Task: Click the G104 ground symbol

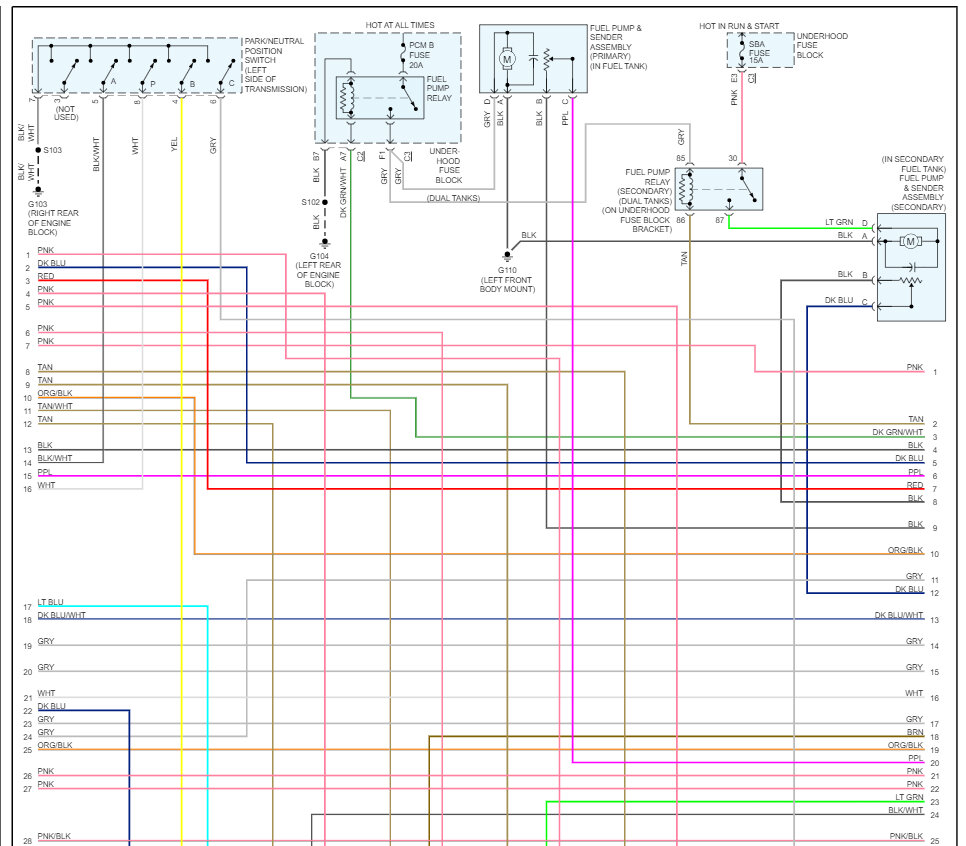Action: pos(325,242)
